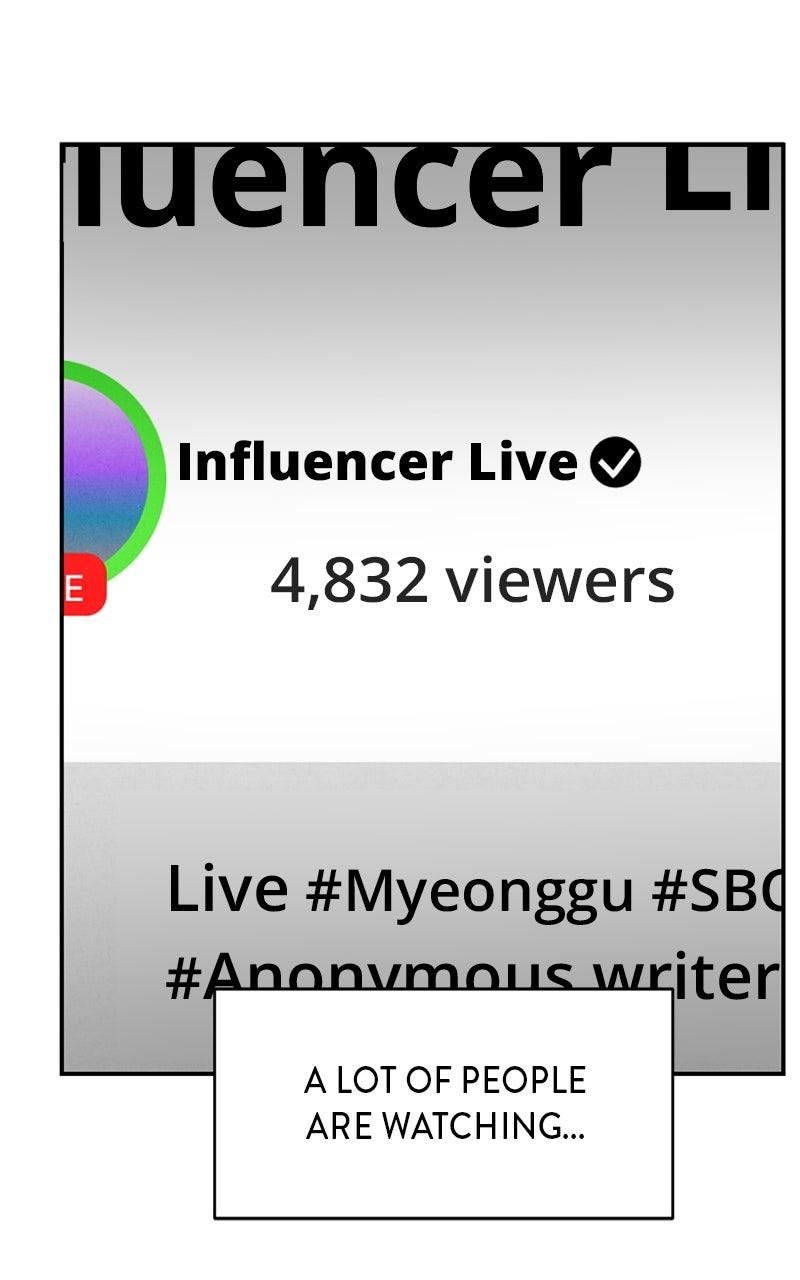Open the purple gradient profile avatar
The height and width of the screenshot is (1280, 800).
point(105,474)
